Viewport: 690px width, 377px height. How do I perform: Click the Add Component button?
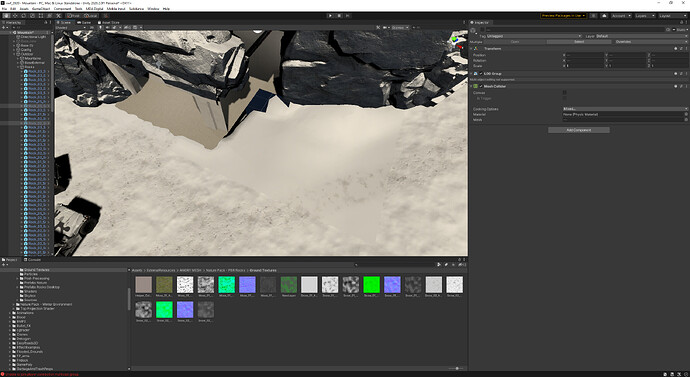point(579,130)
